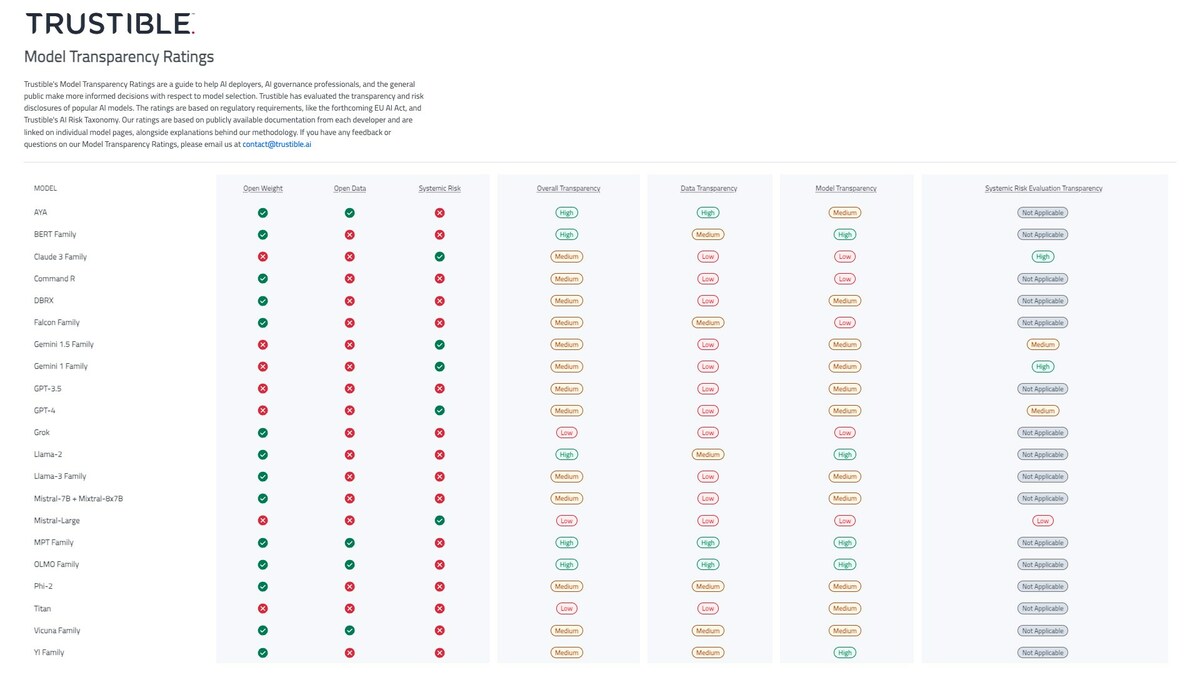Viewport: 1200px width, 675px height.
Task: Click the Model Transparency Ratings heading
Action: click(119, 57)
